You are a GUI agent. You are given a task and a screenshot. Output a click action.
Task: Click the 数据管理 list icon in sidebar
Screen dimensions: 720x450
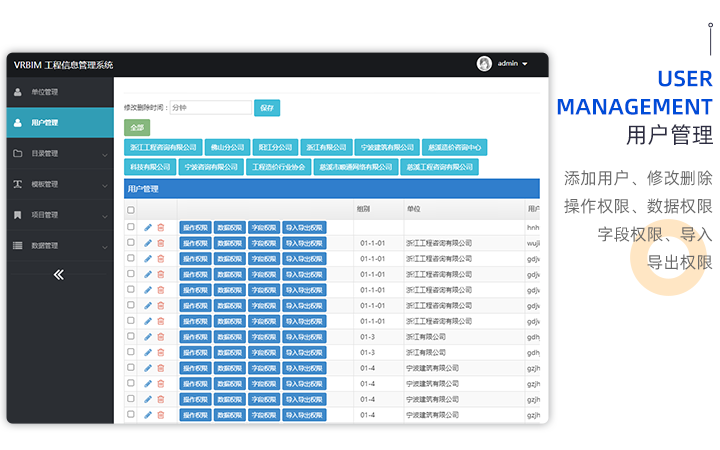click(18, 245)
